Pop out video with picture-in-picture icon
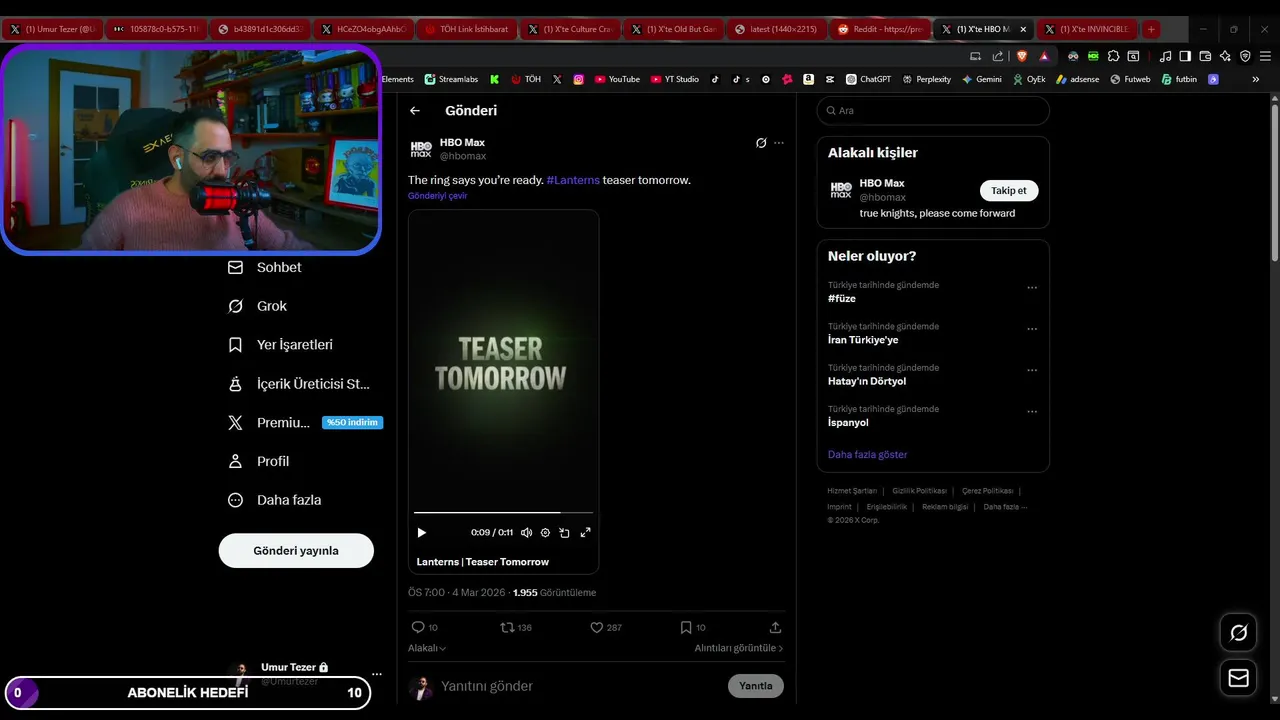Image resolution: width=1280 pixels, height=720 pixels. (x=564, y=533)
